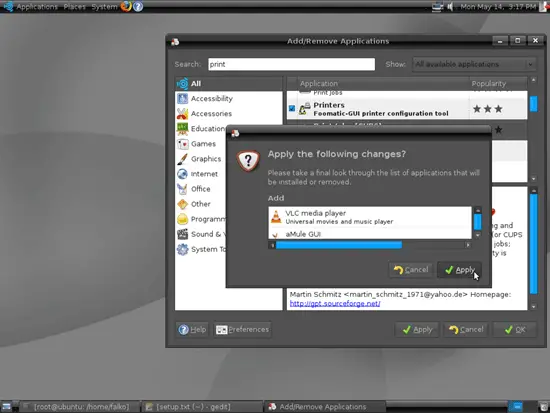Select aMule GUI entry in Add list
The image size is (550, 413).
(x=370, y=234)
